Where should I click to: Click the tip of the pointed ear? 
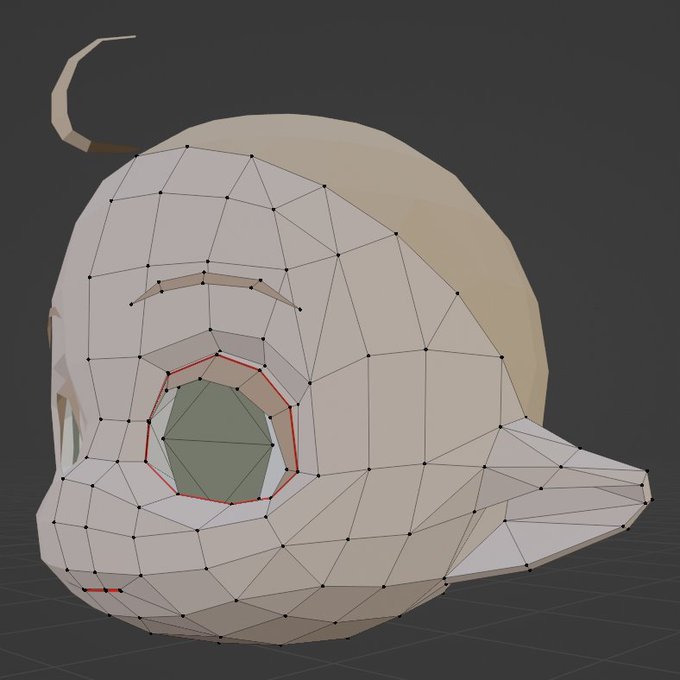tap(648, 486)
